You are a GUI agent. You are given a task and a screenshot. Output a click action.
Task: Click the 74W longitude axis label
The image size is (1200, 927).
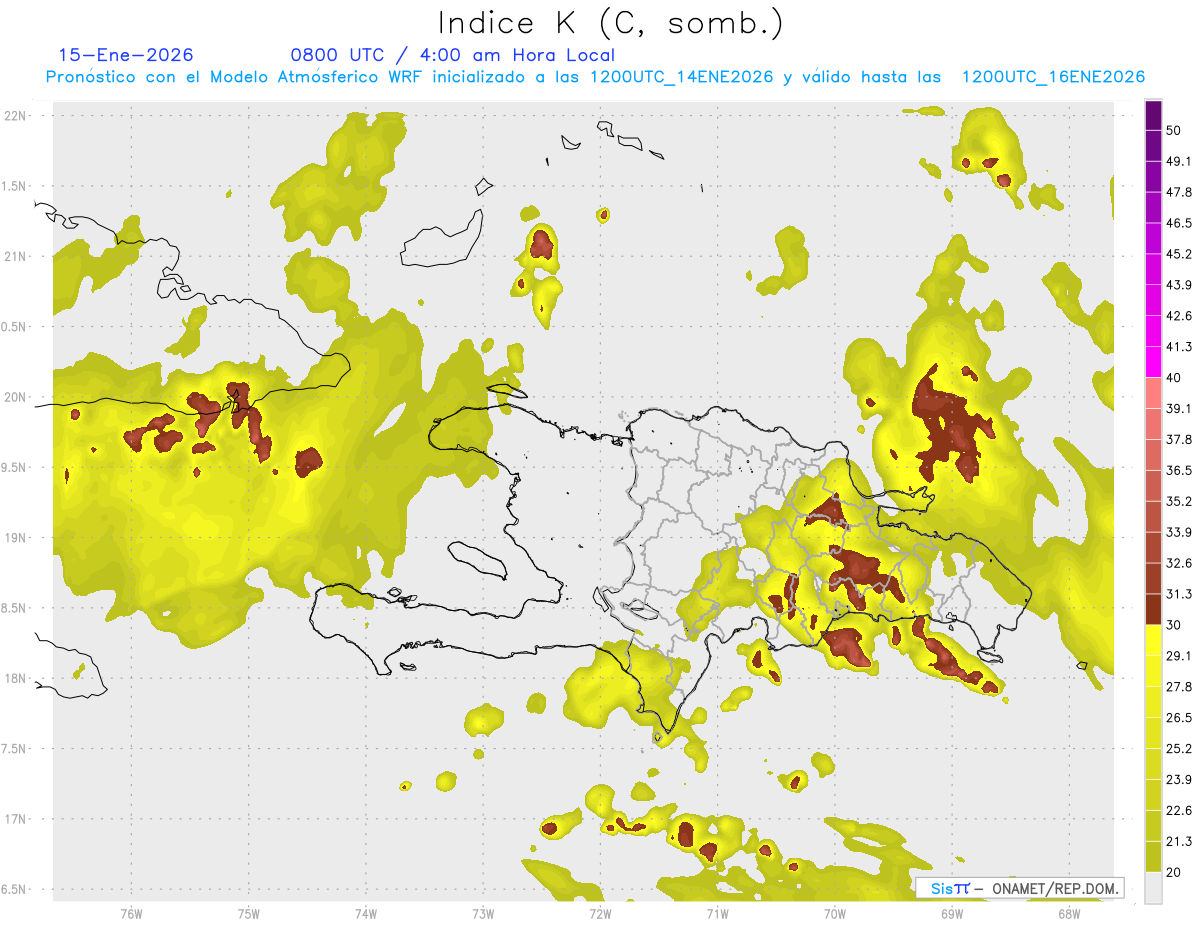click(366, 912)
